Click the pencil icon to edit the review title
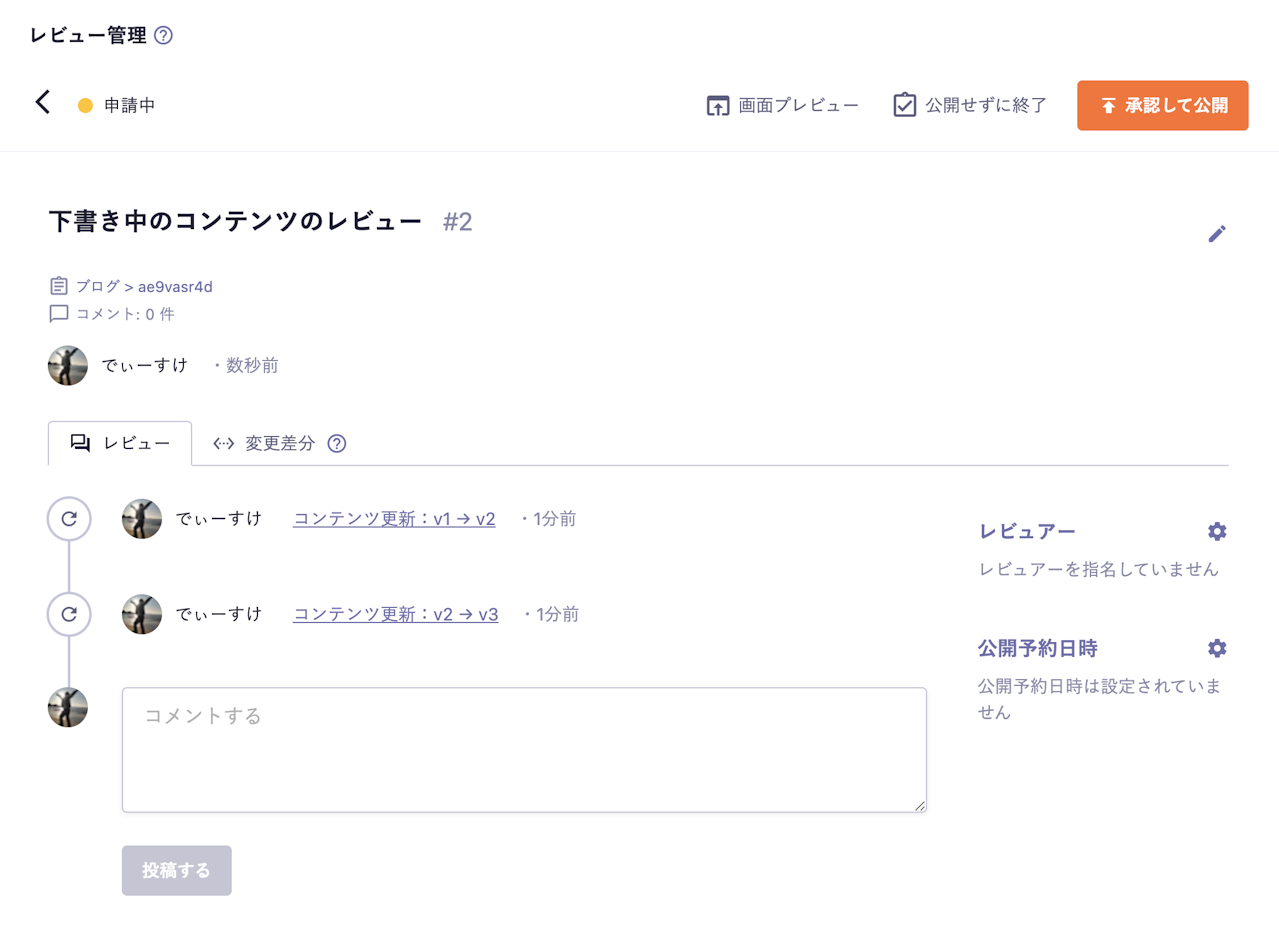Viewport: 1279px width, 951px height. [x=1217, y=234]
